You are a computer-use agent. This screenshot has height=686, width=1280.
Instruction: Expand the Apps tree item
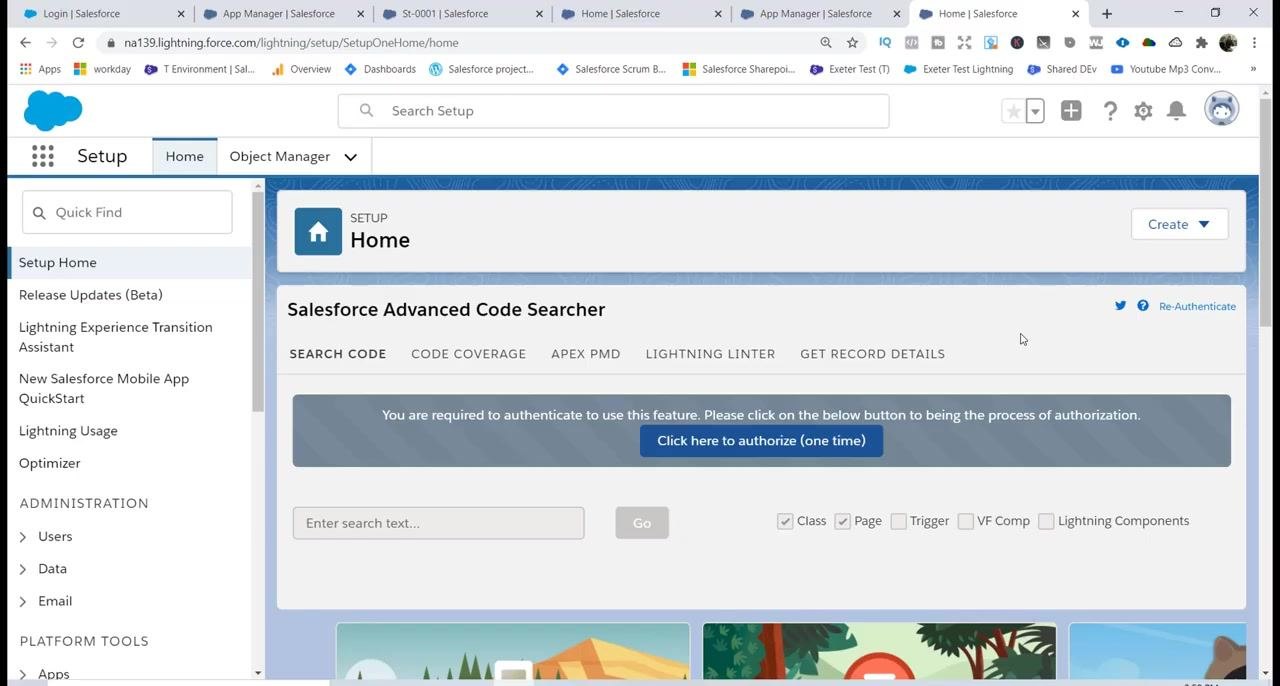click(x=23, y=674)
